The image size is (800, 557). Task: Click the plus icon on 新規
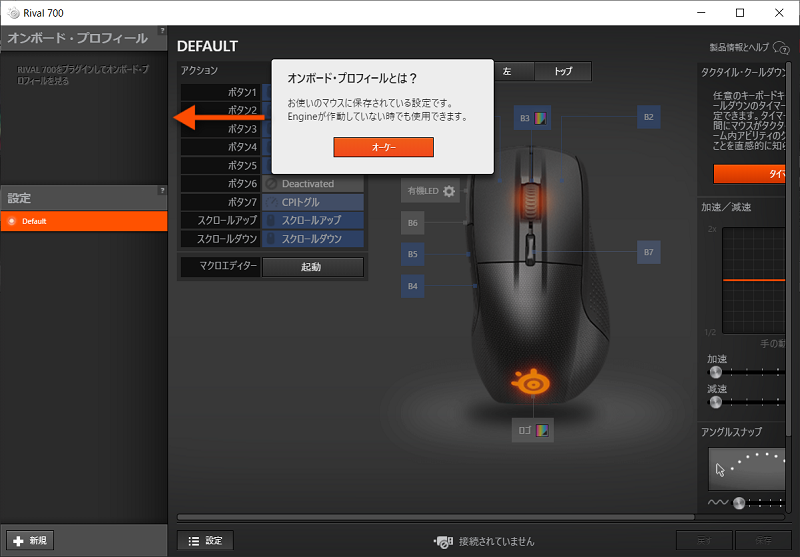18,541
